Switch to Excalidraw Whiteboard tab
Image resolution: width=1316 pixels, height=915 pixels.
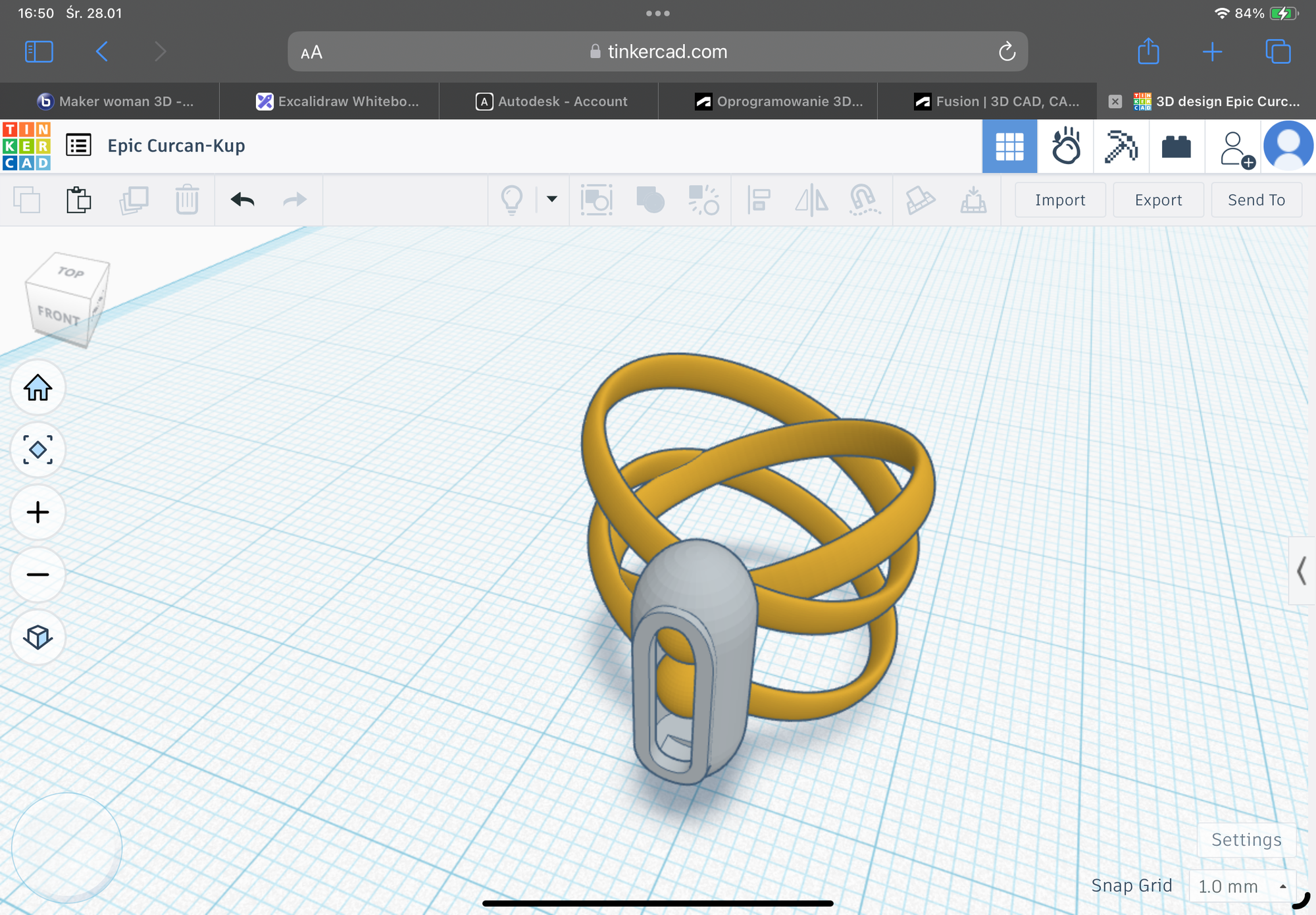pos(338,101)
